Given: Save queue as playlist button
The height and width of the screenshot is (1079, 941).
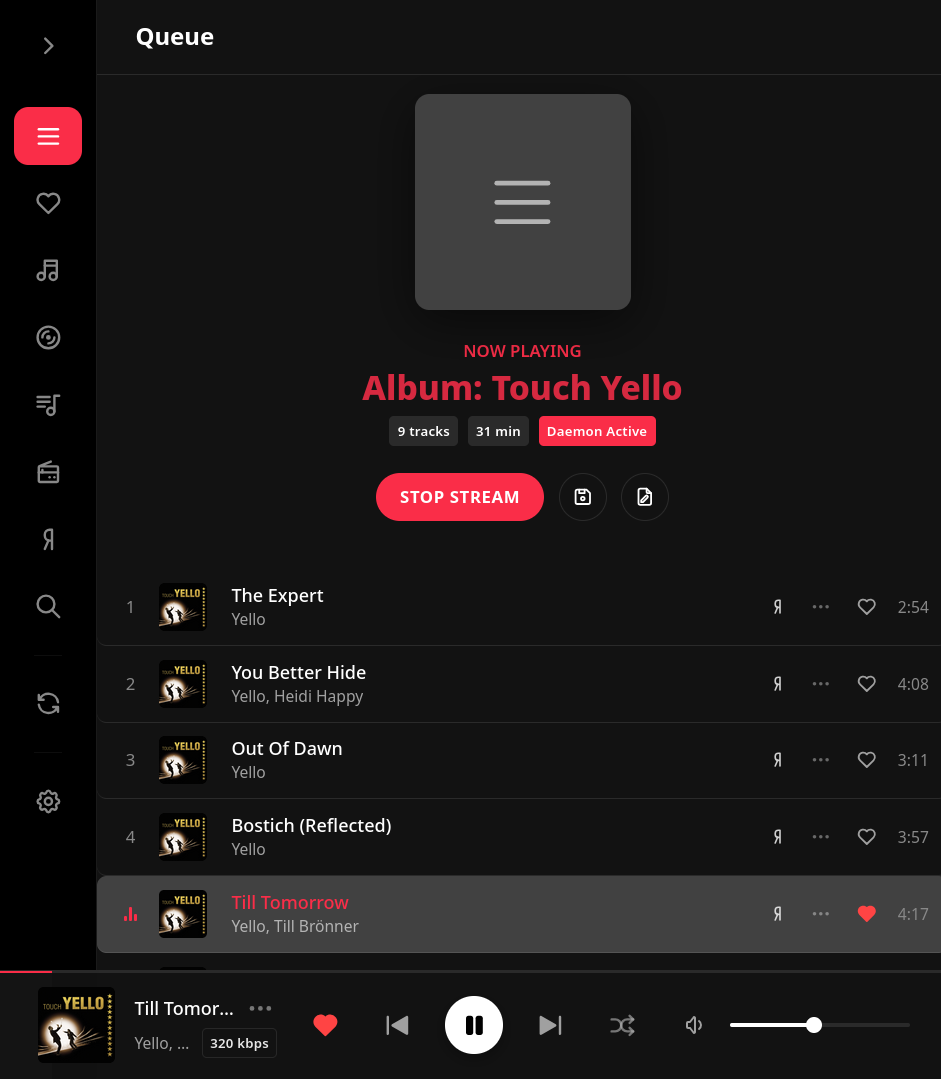Looking at the screenshot, I should click(583, 497).
